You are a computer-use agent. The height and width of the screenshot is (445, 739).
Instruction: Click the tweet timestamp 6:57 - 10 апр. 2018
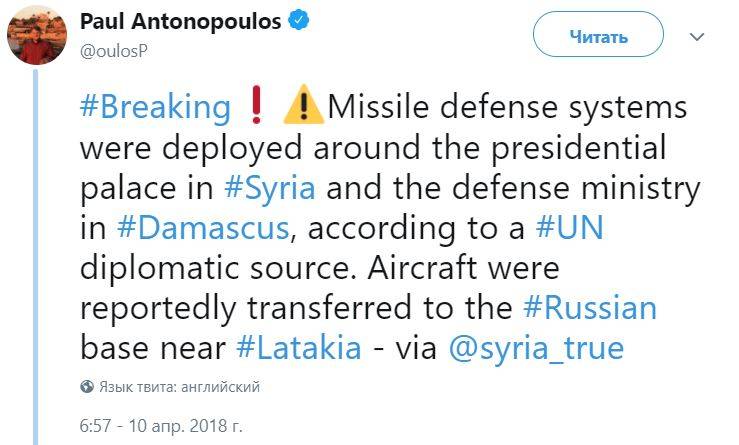(159, 424)
